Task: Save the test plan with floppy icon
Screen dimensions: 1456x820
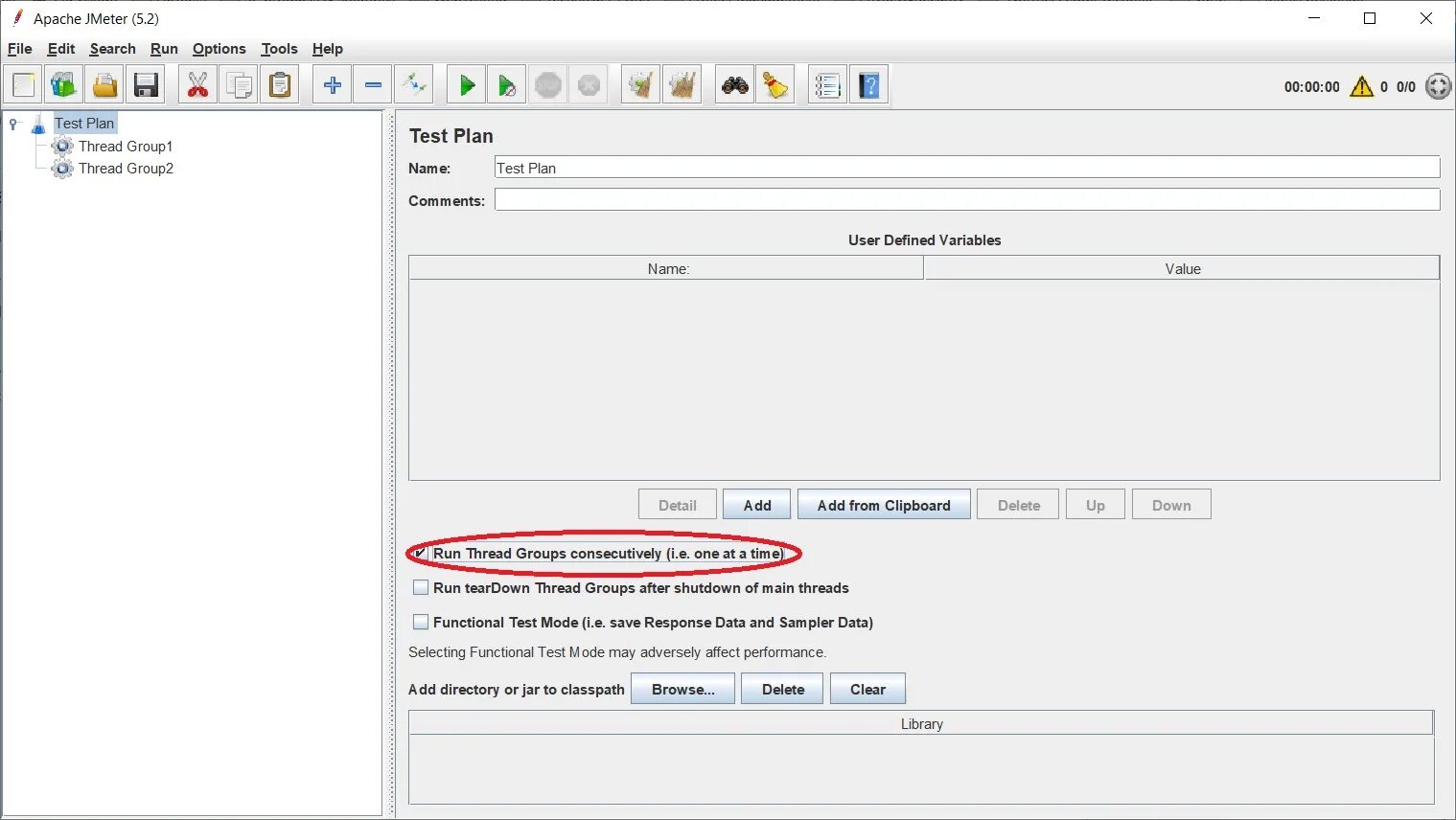Action: point(146,85)
